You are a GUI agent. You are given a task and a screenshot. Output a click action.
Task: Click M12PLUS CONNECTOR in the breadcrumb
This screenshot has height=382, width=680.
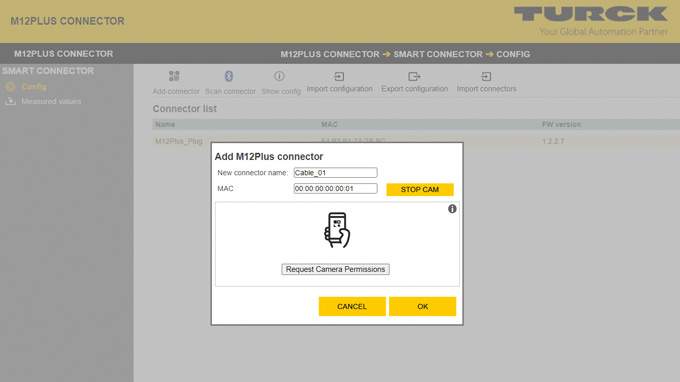[x=330, y=54]
